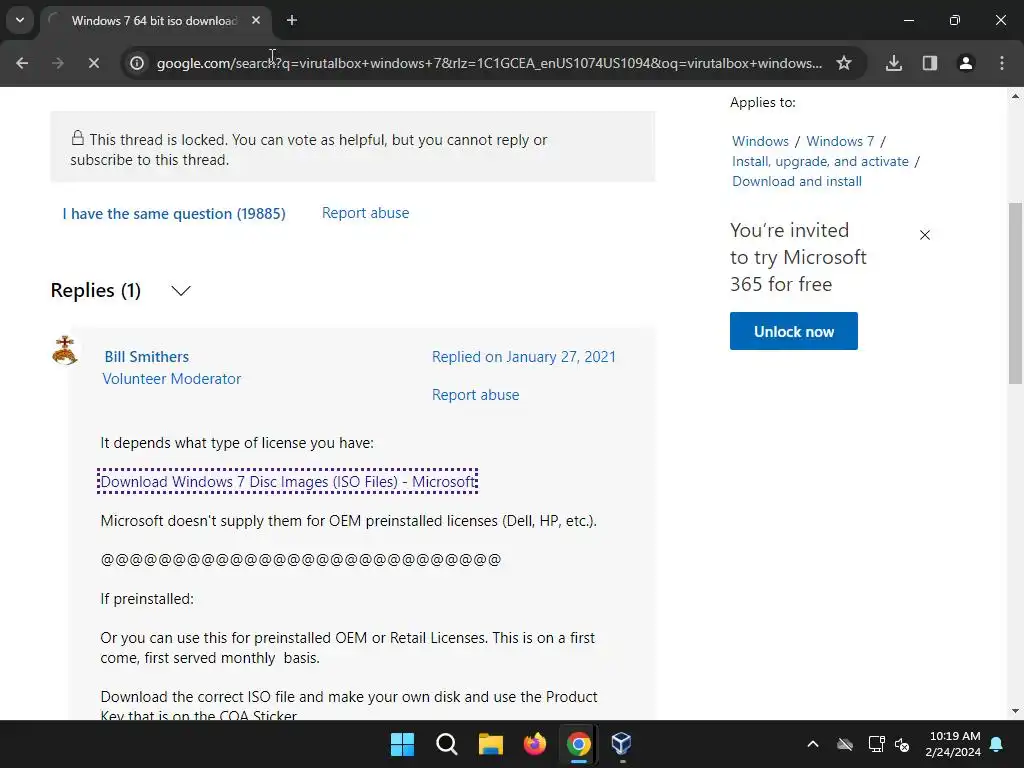Click the Windows category breadcrumb link
The height and width of the screenshot is (768, 1024).
760,141
